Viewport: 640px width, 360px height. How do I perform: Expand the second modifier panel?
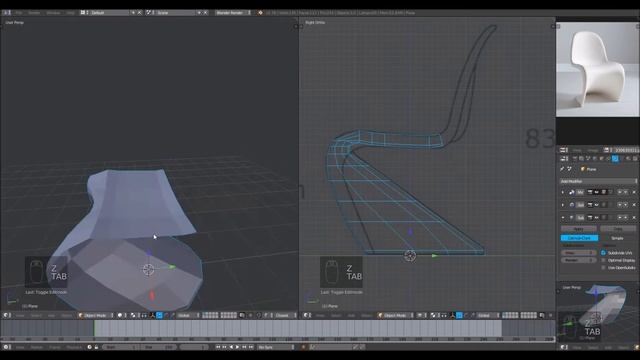pos(562,205)
